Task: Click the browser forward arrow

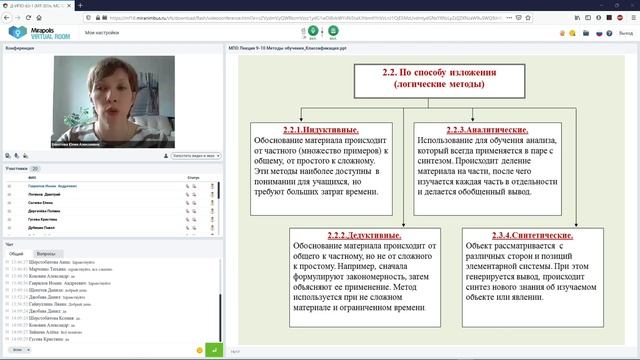Action: pos(18,18)
